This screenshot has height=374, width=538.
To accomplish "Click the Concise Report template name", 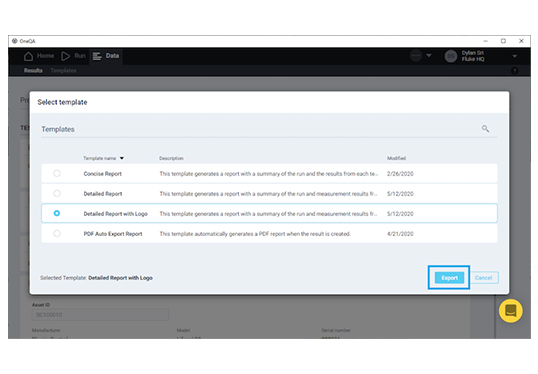I will click(x=103, y=174).
